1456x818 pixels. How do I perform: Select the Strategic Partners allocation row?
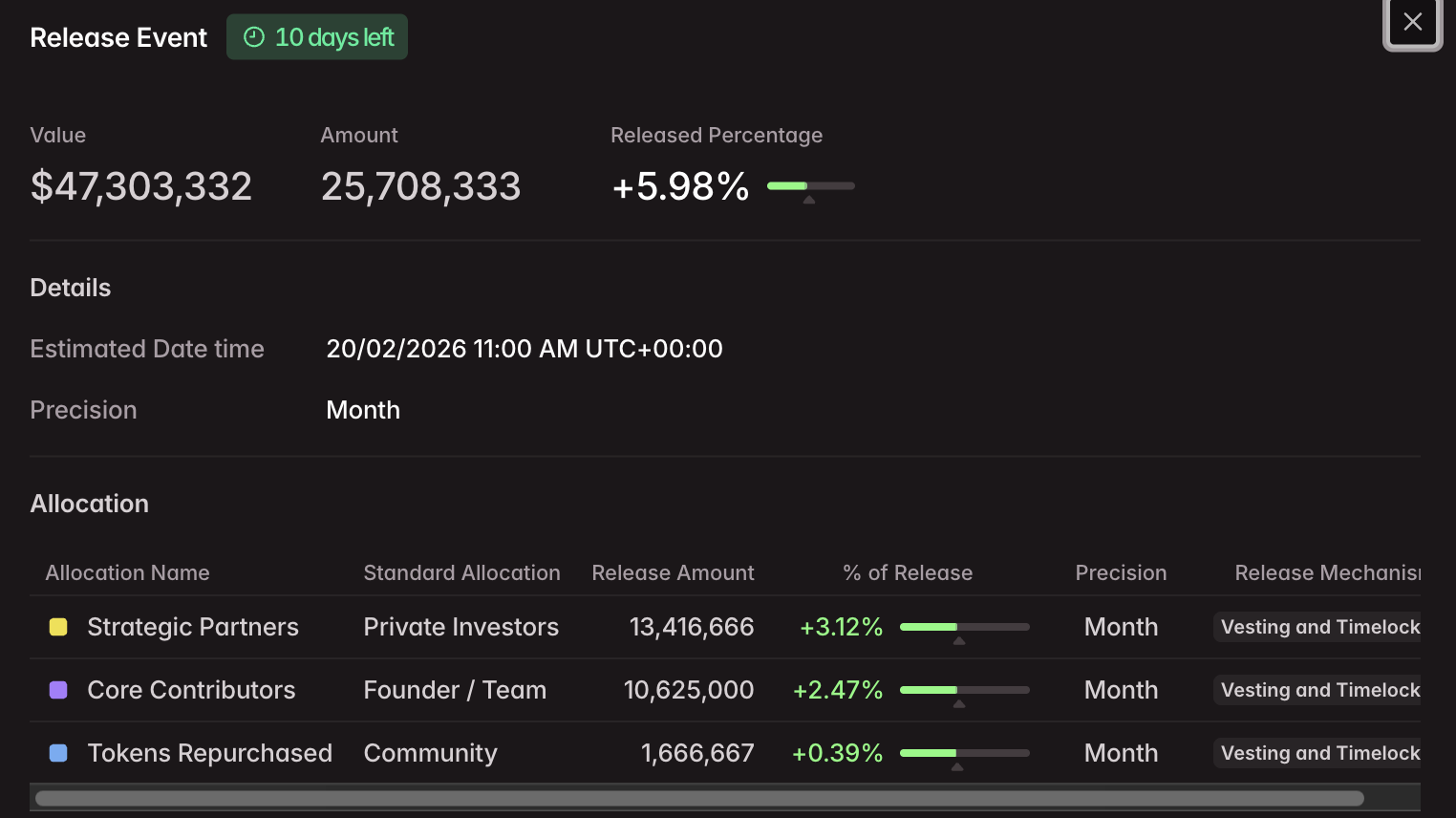point(193,627)
